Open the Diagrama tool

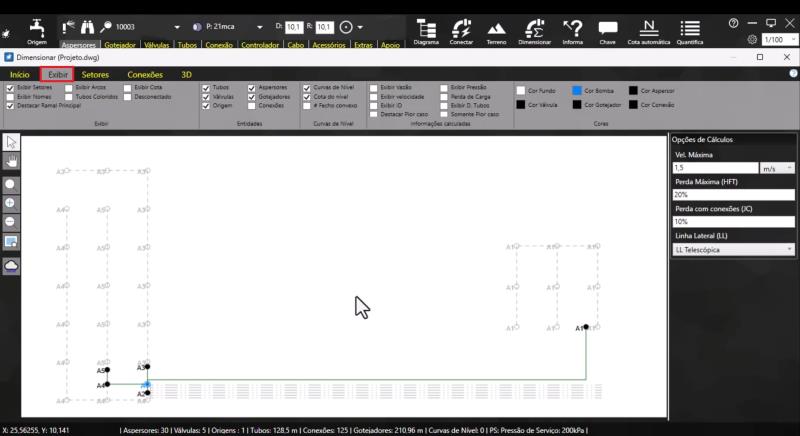426,29
